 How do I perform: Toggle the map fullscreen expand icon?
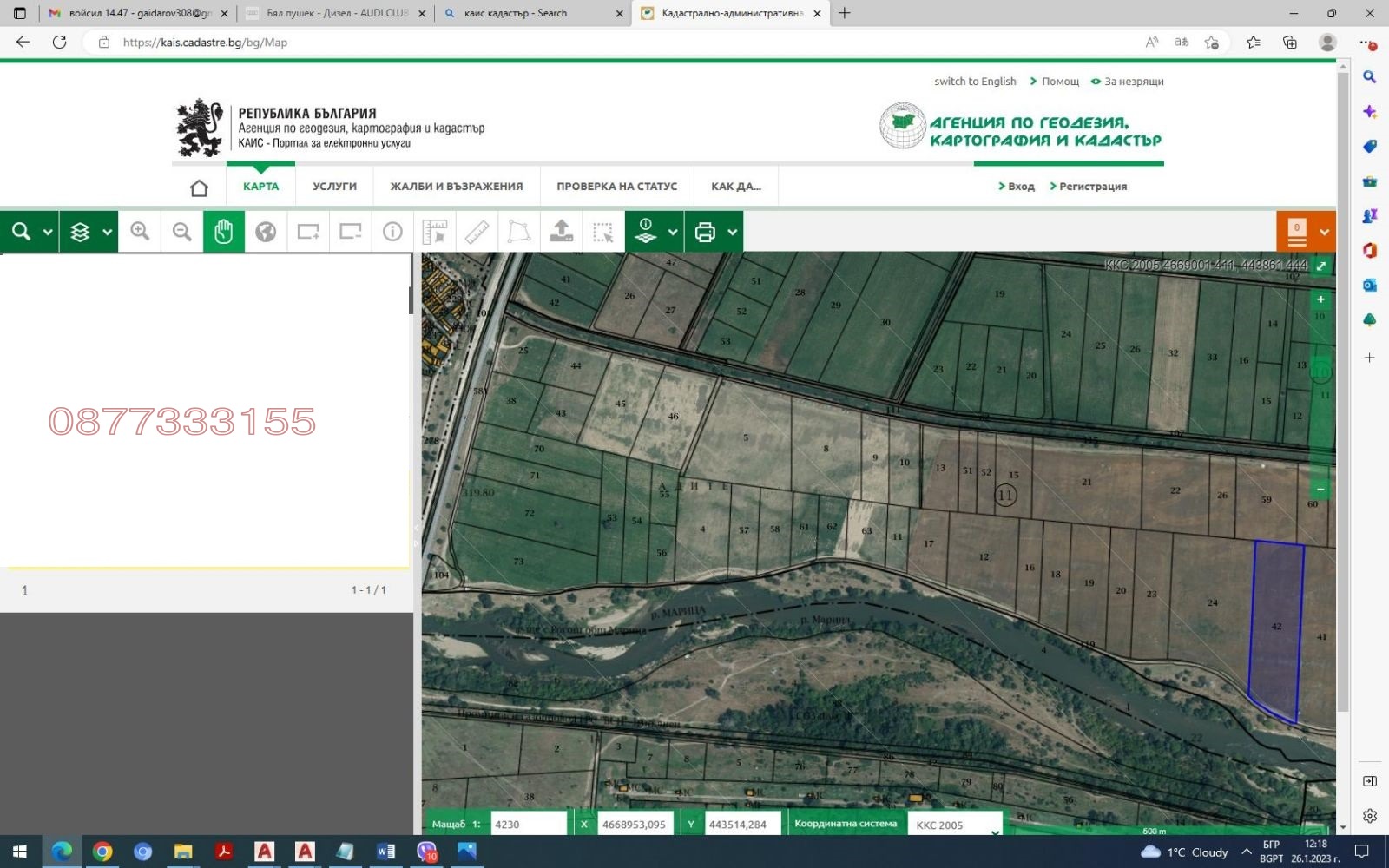click(x=1321, y=266)
